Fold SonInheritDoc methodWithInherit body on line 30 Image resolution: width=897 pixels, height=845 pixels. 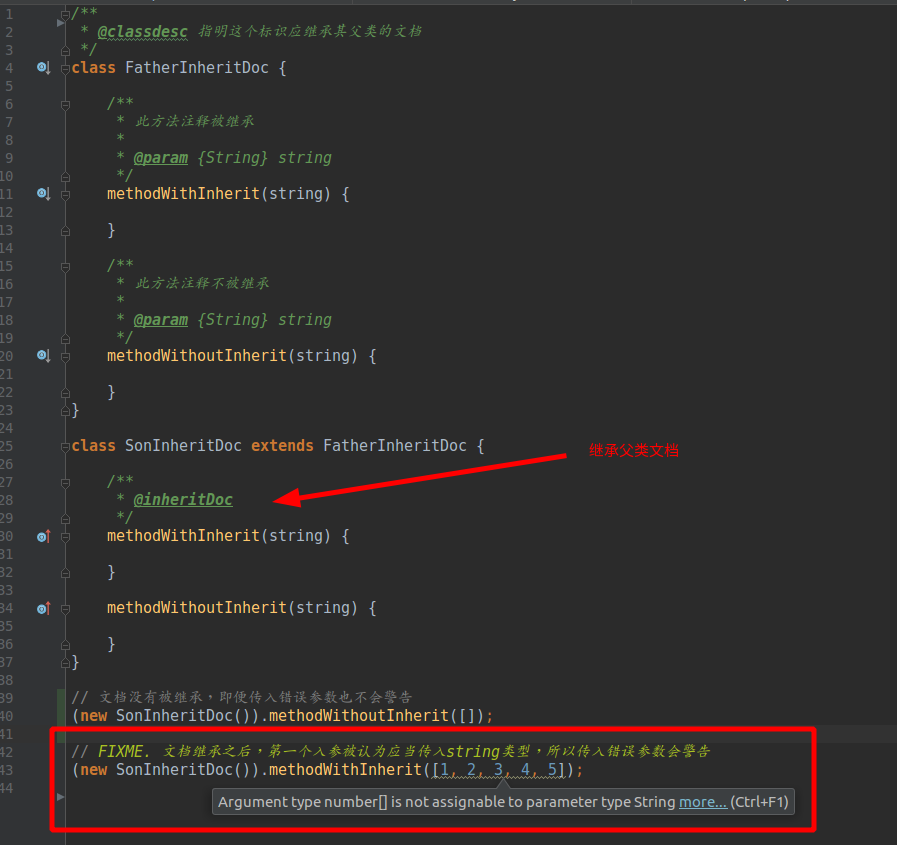pos(65,537)
